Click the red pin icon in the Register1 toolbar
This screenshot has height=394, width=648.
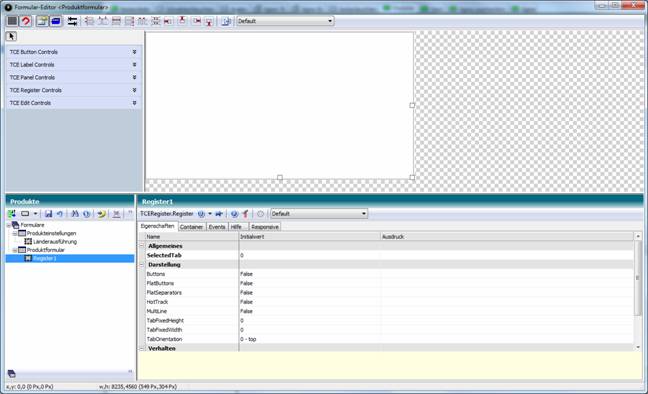245,214
